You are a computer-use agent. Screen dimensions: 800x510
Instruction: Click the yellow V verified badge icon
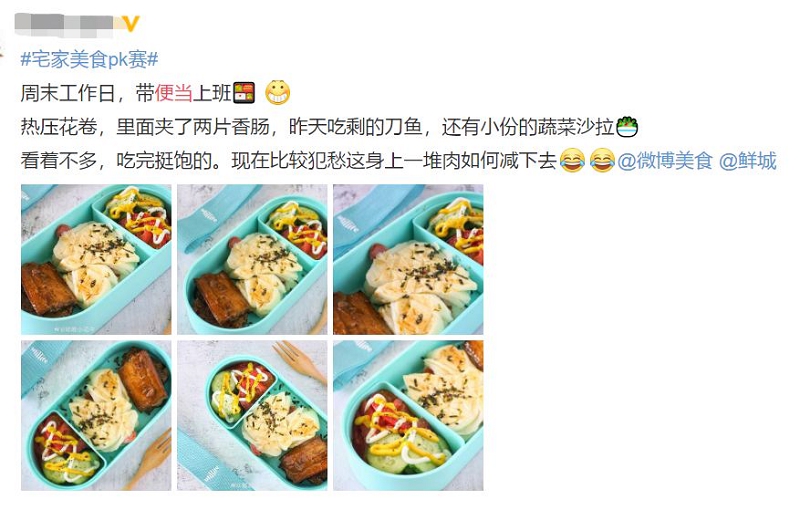click(x=131, y=24)
